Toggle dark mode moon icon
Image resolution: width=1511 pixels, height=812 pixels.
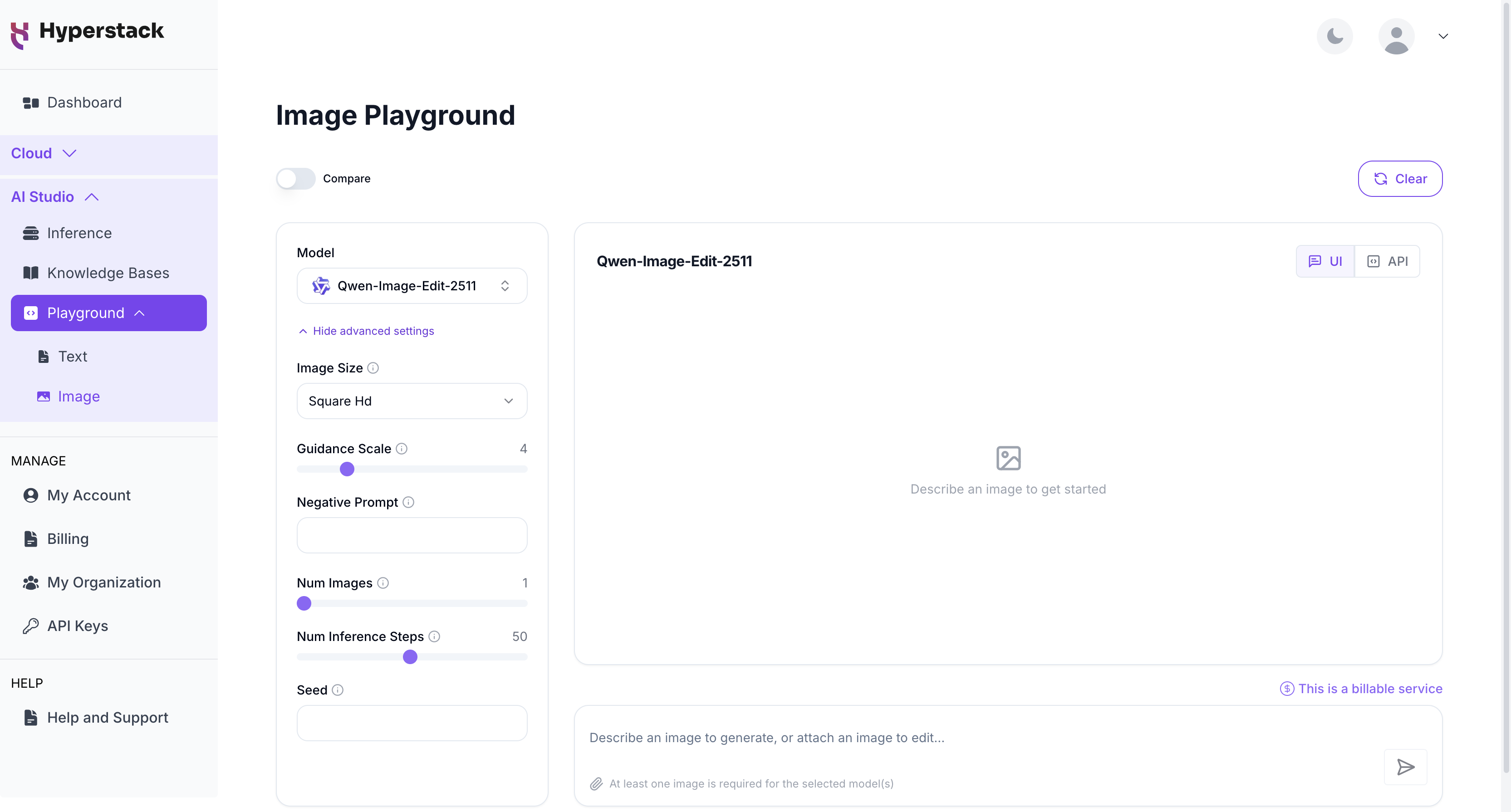pos(1334,36)
